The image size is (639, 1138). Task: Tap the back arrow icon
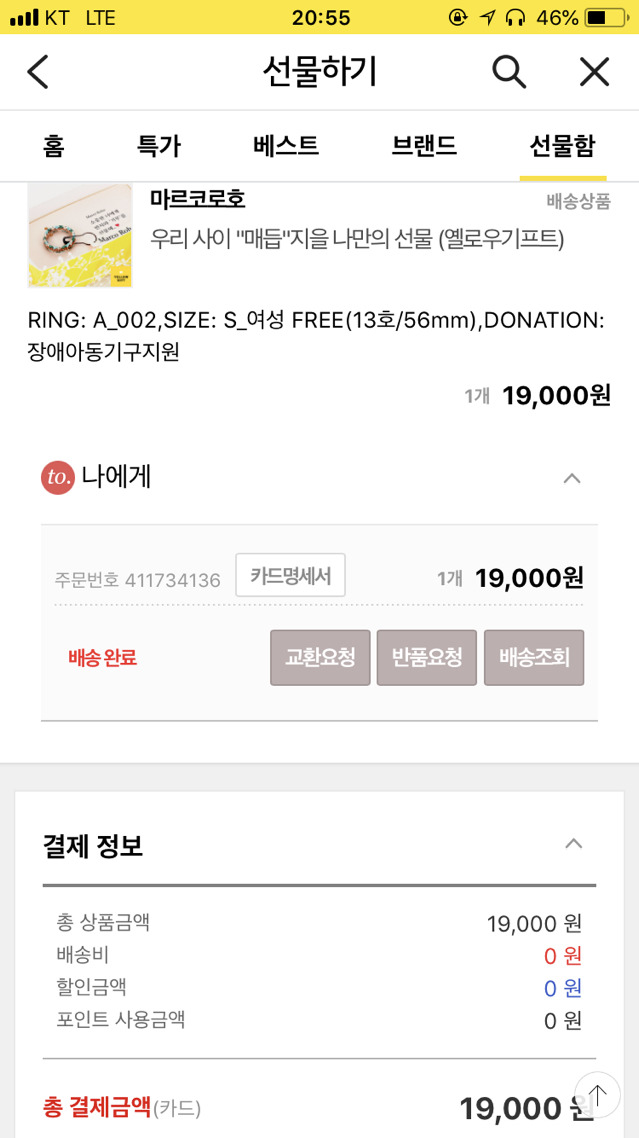[38, 72]
